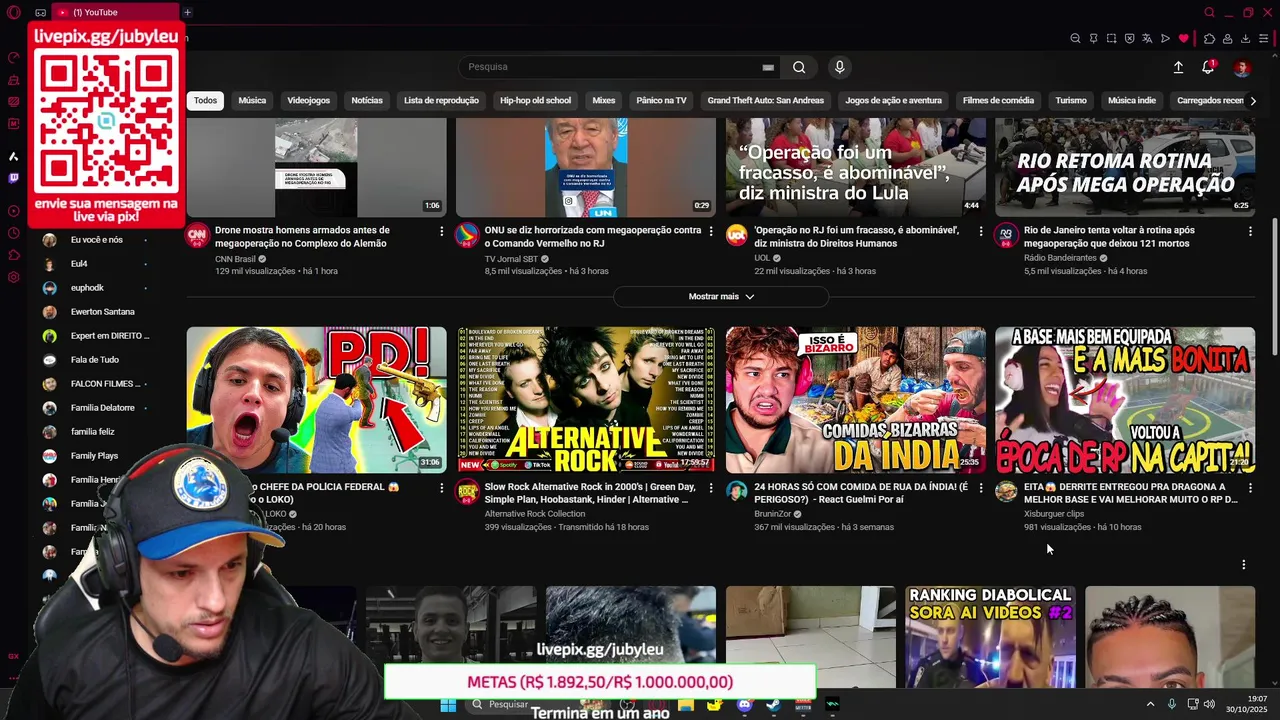
Task: Select the Todos filter chip
Action: 205,100
